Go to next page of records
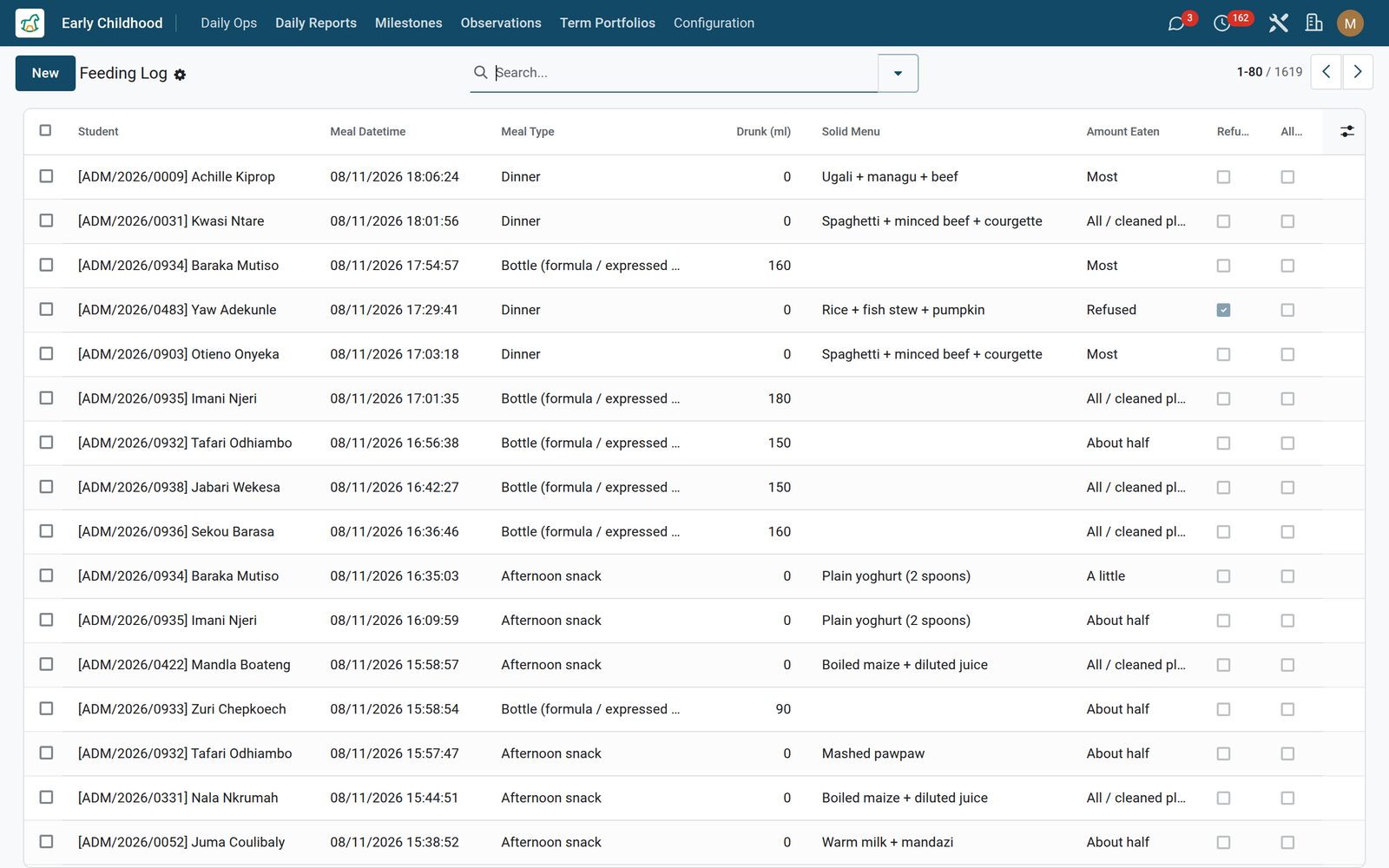Viewport: 1389px width, 868px height. (1358, 72)
